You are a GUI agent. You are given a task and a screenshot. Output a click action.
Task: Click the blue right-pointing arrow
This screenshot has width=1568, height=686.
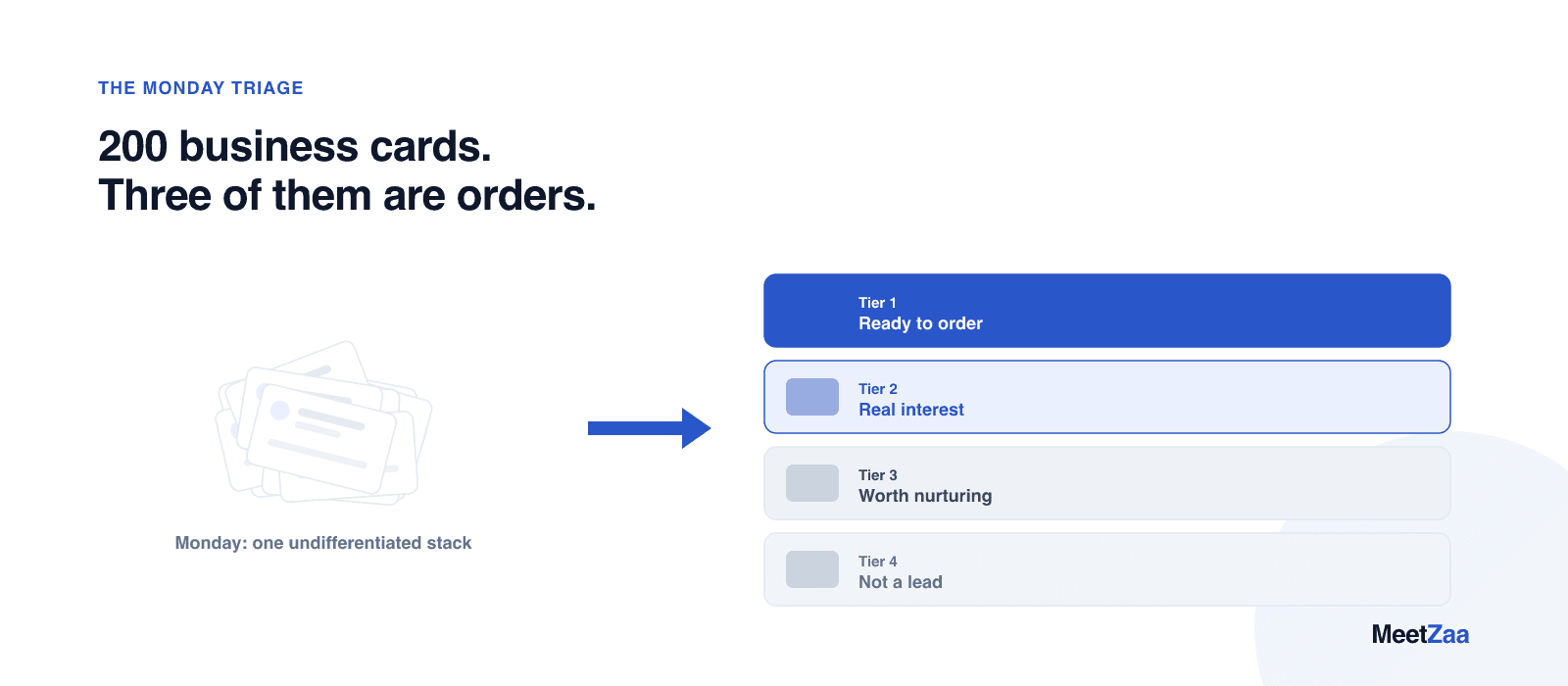pos(649,428)
